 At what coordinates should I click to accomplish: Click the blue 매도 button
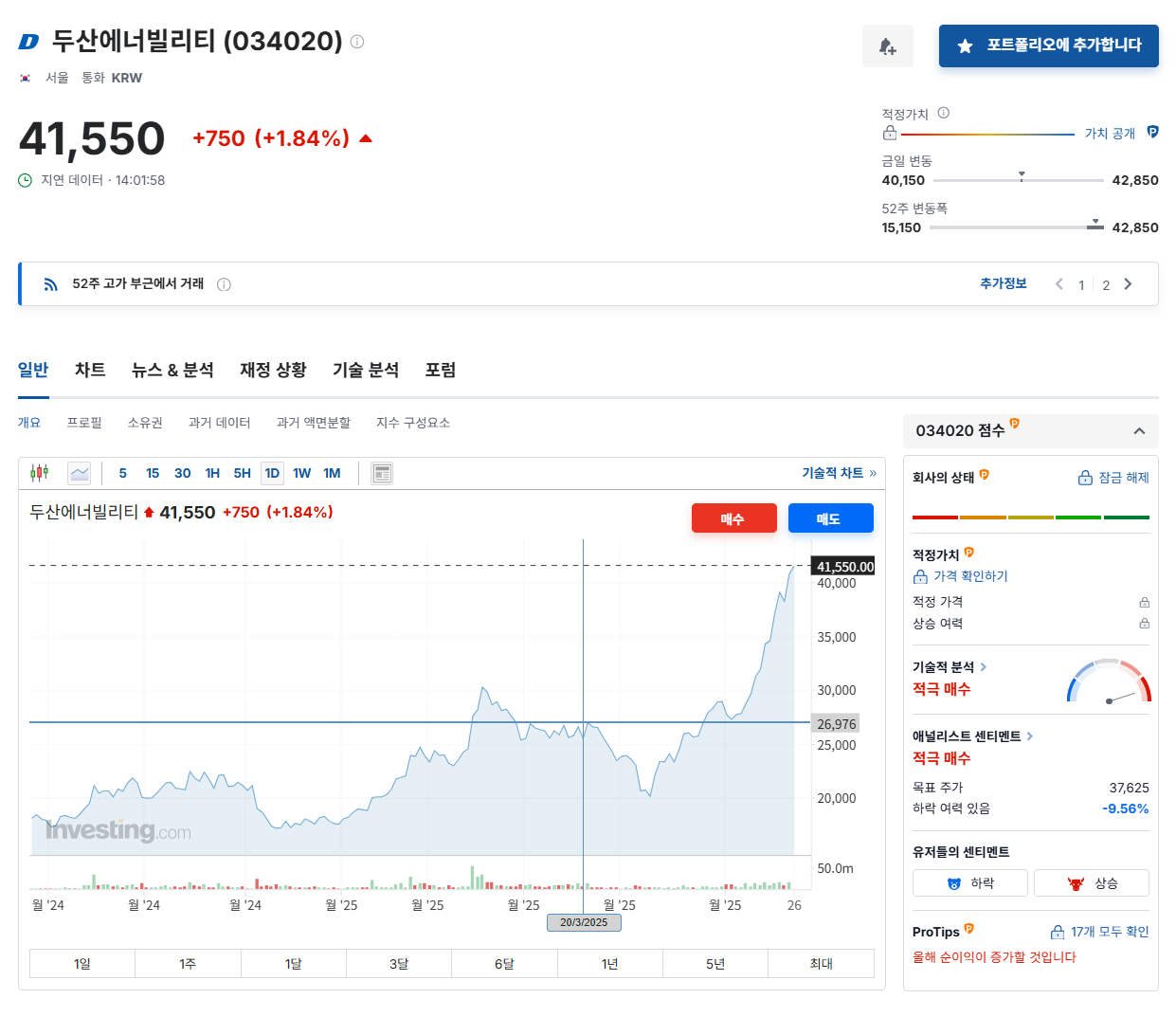831,518
